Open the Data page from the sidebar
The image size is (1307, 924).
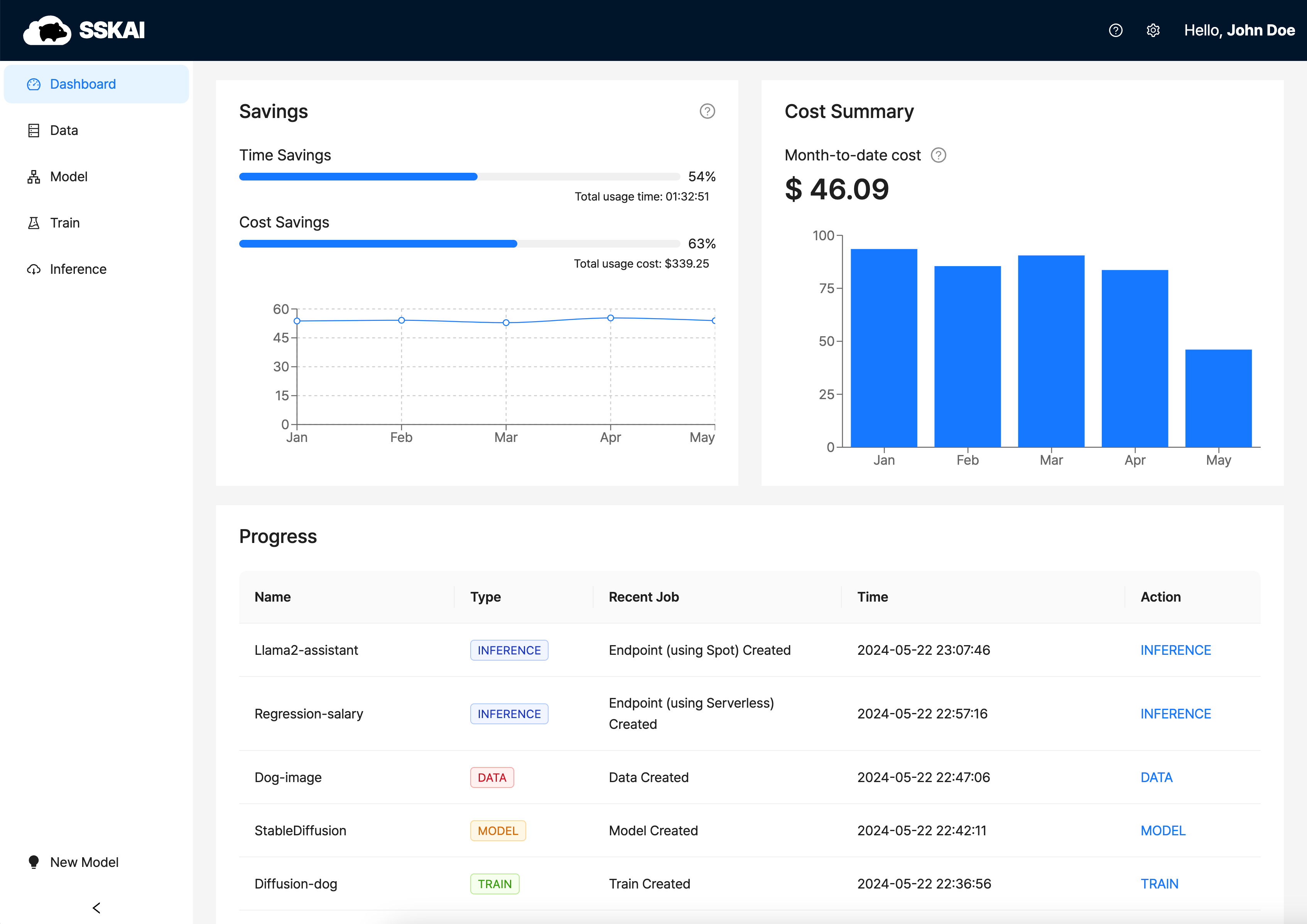(x=64, y=130)
